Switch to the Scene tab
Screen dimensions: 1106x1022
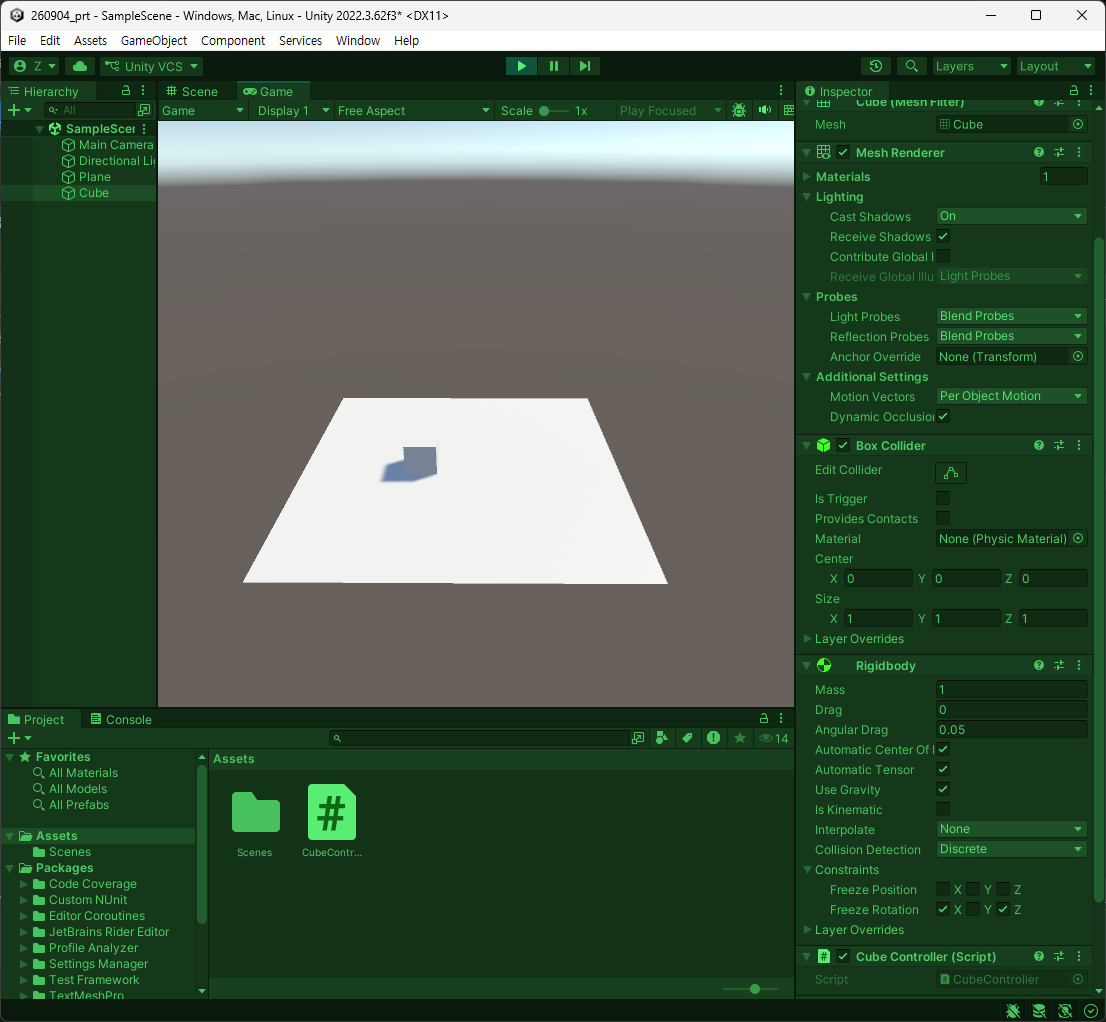coord(192,92)
